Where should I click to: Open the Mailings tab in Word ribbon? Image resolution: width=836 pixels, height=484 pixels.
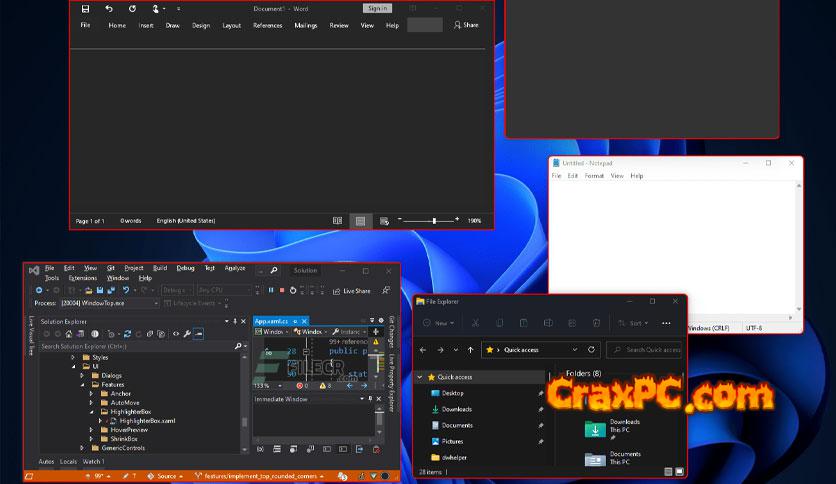pyautogui.click(x=304, y=25)
